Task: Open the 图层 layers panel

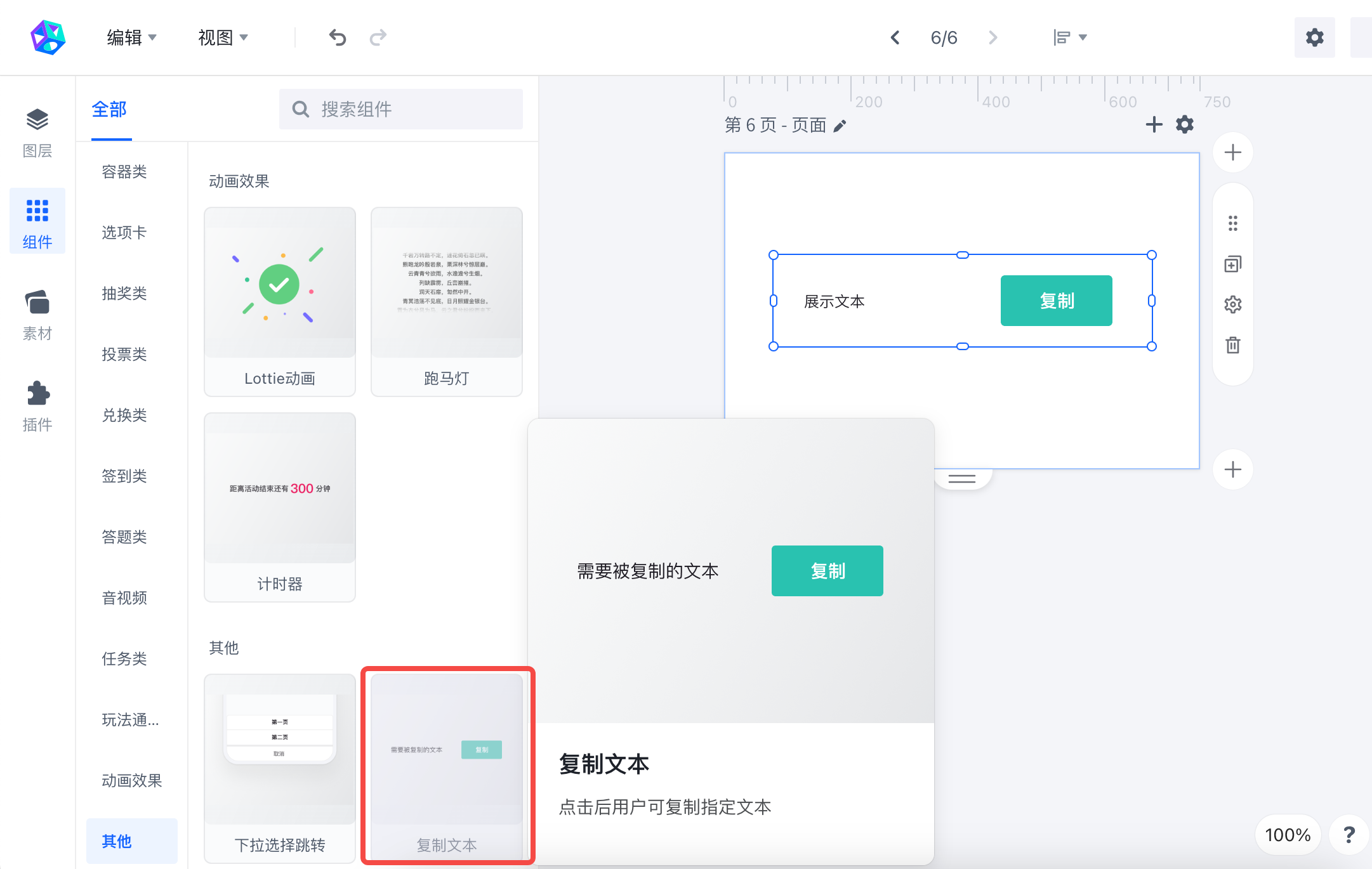Action: tap(37, 133)
